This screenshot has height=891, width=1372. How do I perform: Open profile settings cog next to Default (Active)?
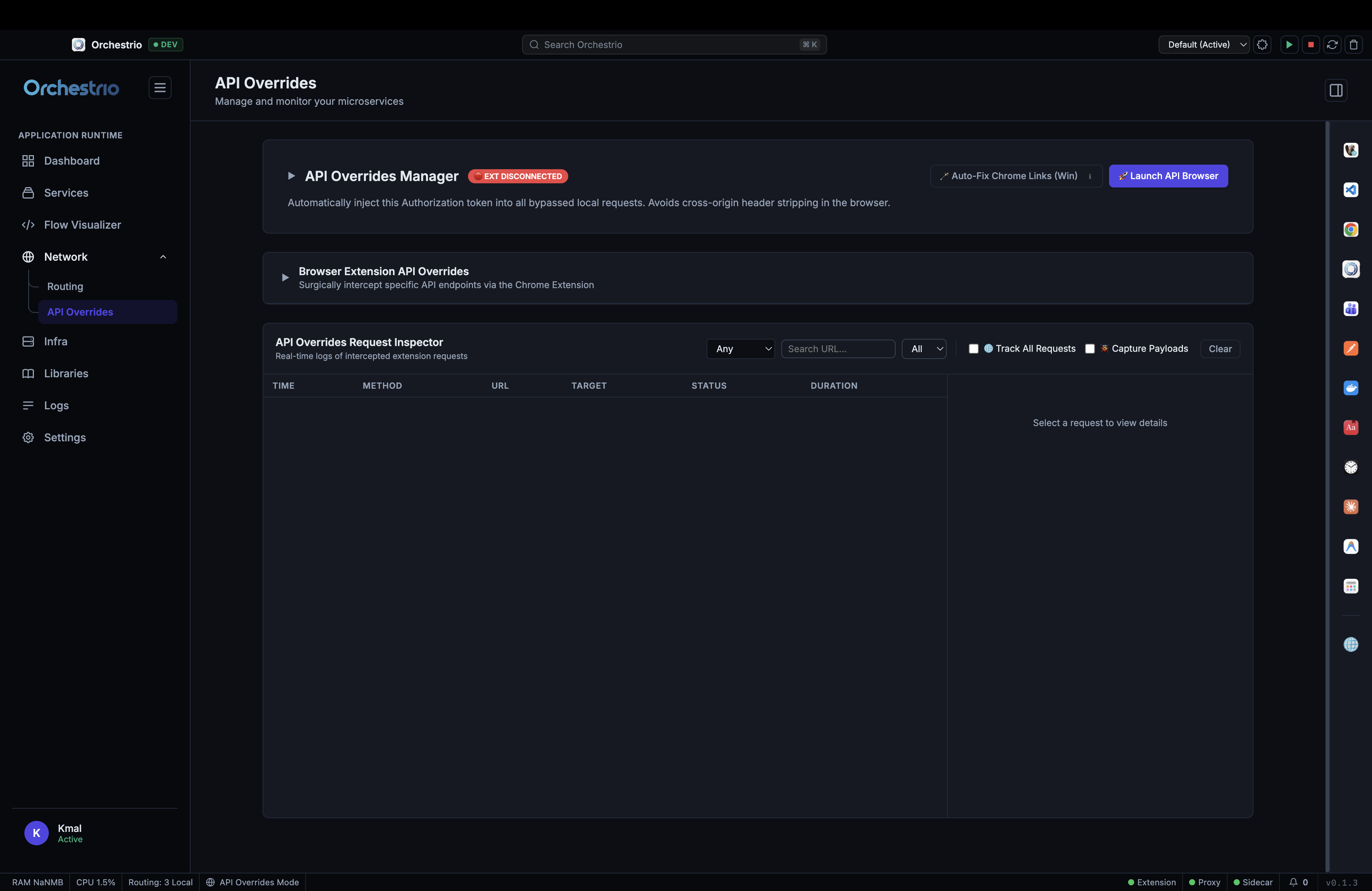pos(1263,44)
